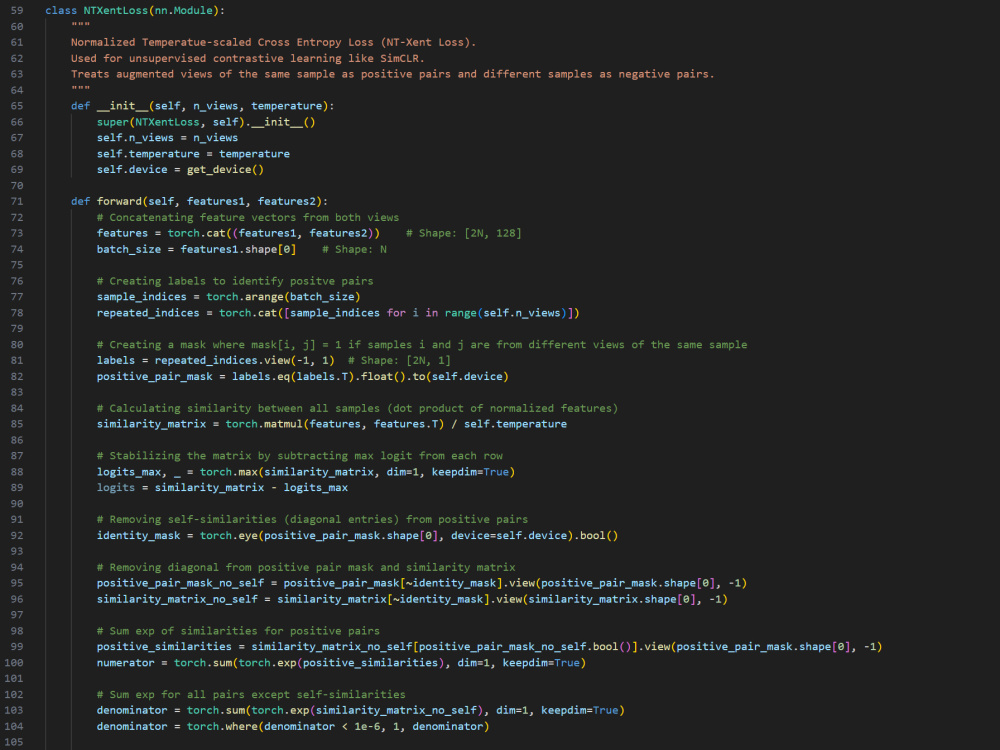Click the '1e-6' literal
This screenshot has height=750, width=1000.
click(367, 726)
